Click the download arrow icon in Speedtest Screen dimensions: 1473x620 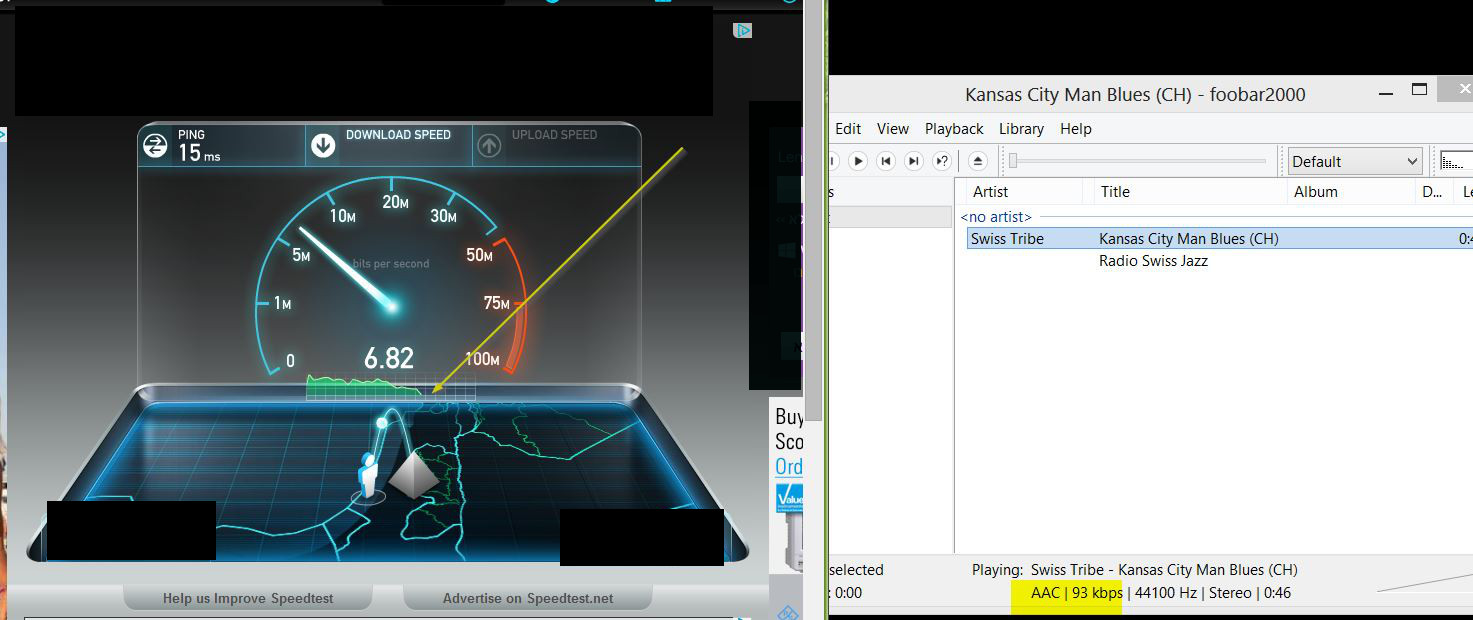[x=323, y=146]
